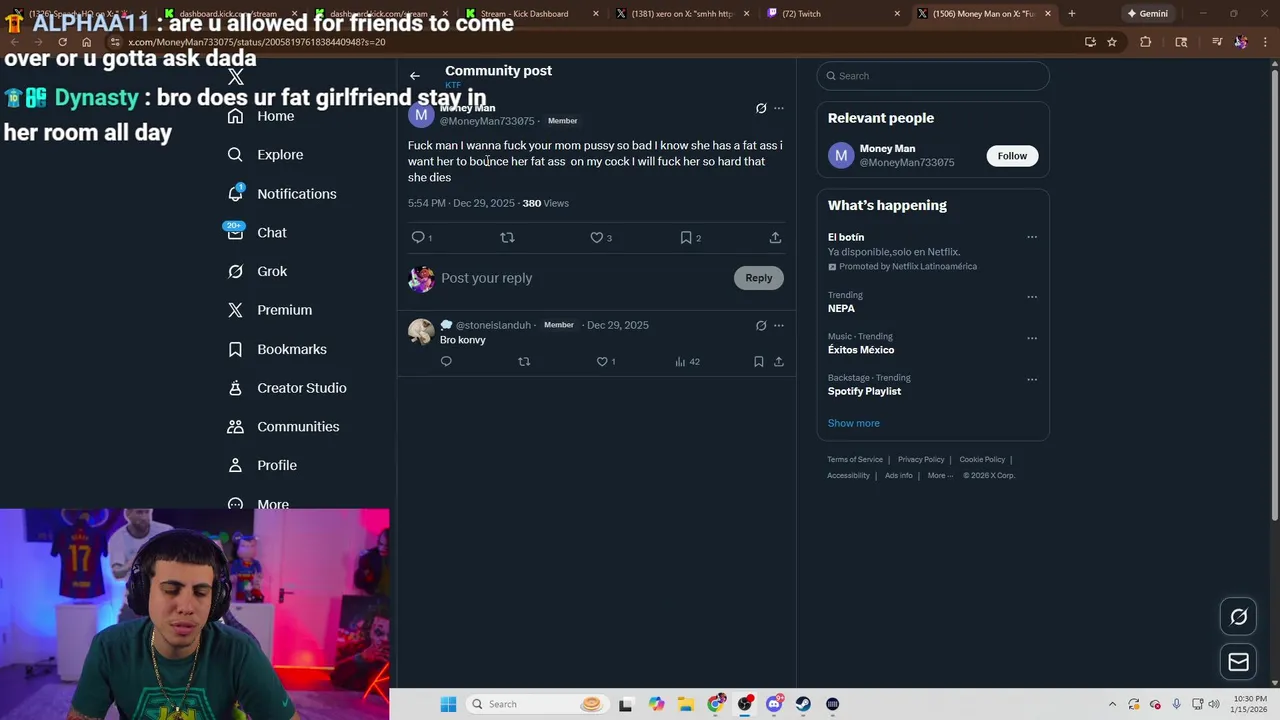Open more options for the El botín promotion
This screenshot has width=1280, height=720.
(1032, 237)
